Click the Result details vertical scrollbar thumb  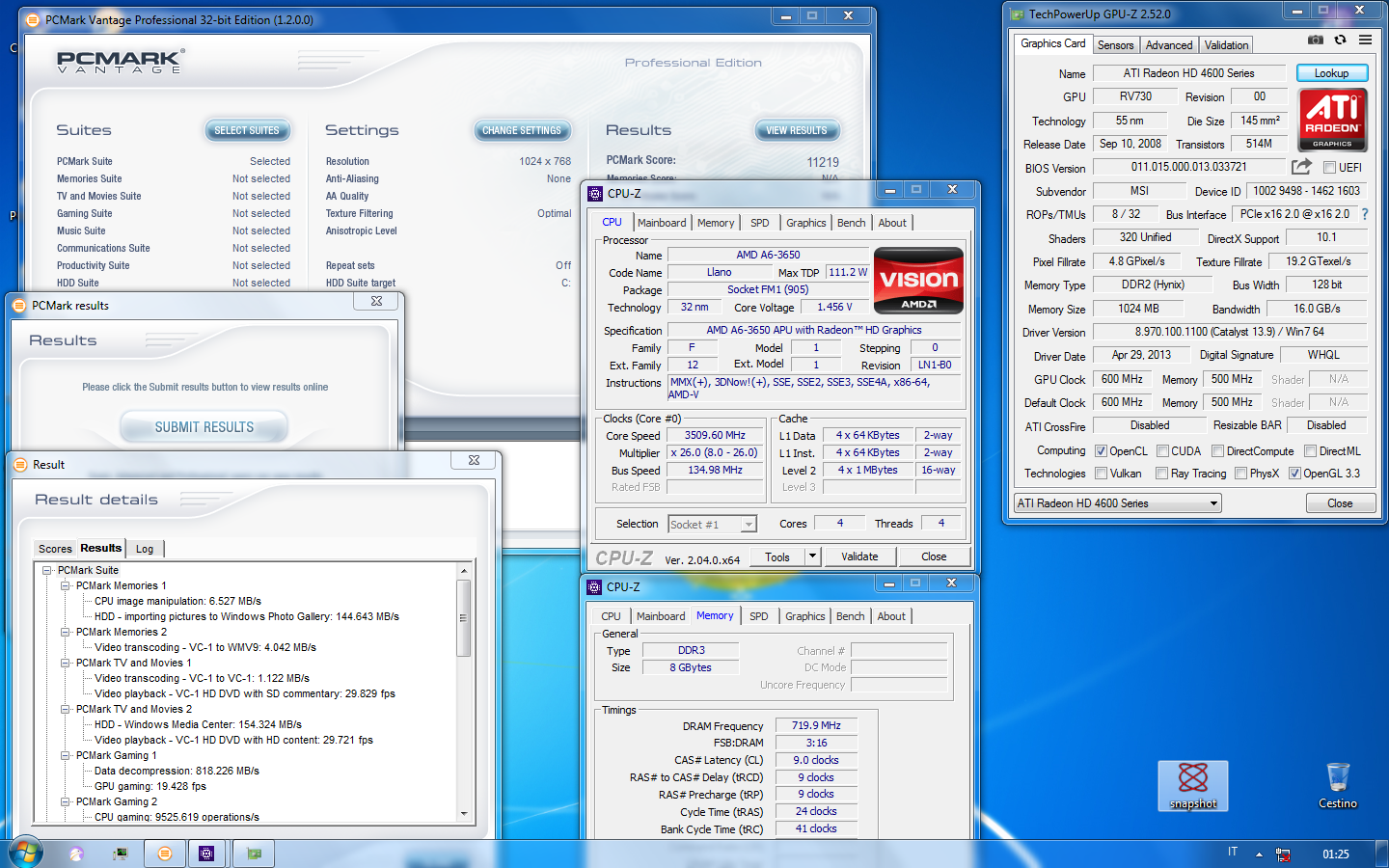click(464, 618)
